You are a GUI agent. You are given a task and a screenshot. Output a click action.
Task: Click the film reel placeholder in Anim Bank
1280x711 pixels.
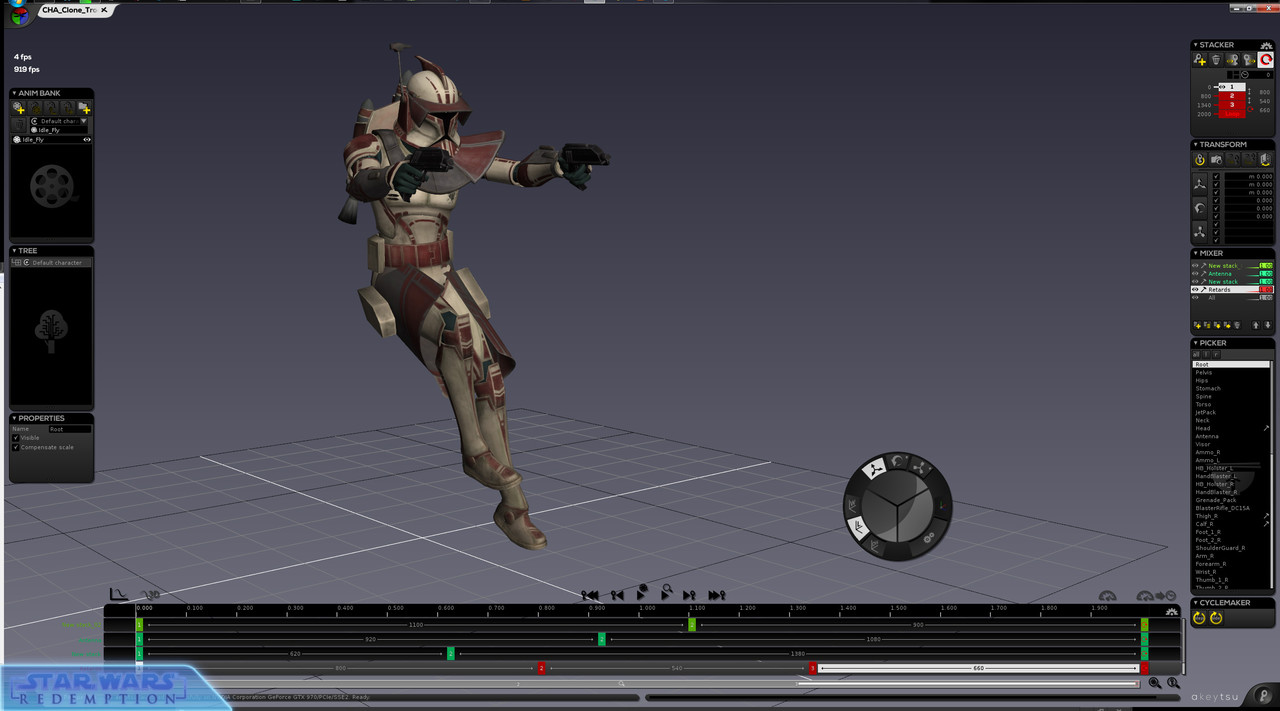click(x=51, y=185)
